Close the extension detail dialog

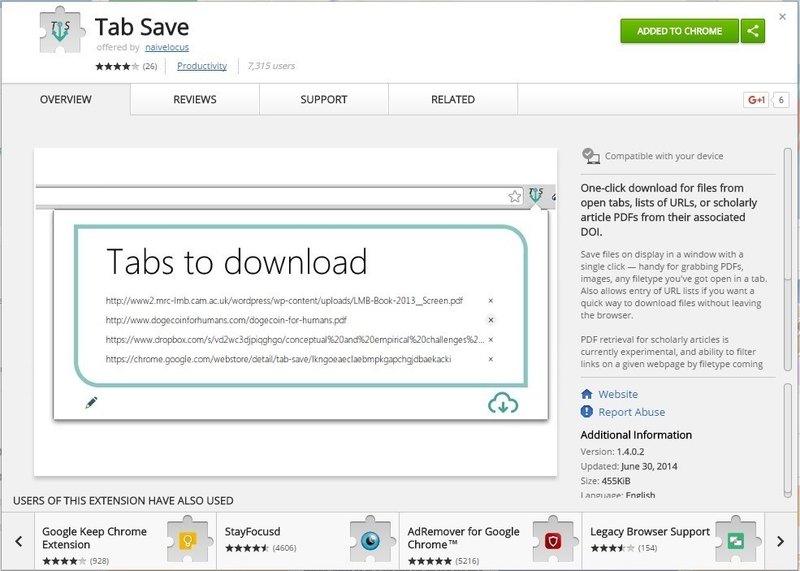coord(782,17)
